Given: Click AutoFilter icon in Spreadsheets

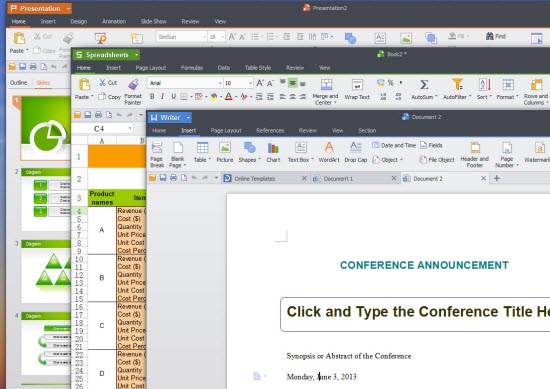Looking at the screenshot, I should point(457,85).
